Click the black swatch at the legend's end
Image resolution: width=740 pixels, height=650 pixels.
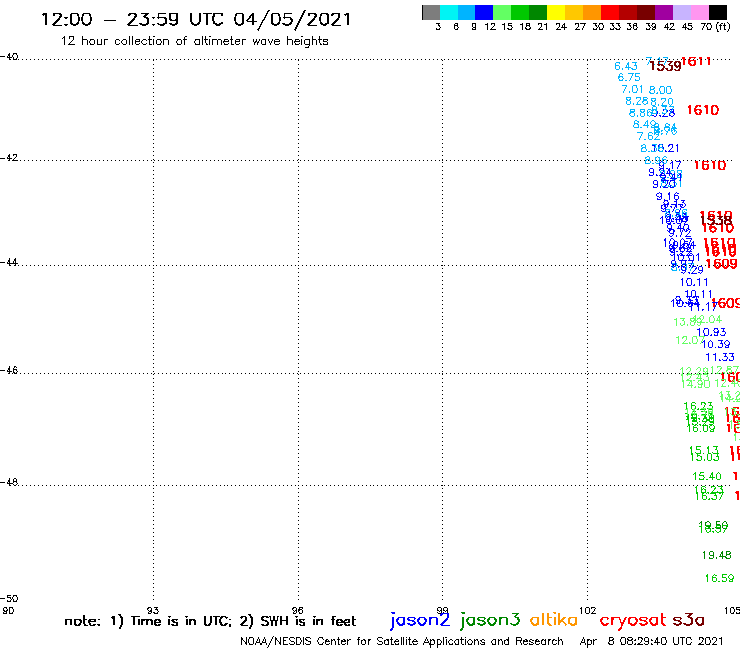718,12
